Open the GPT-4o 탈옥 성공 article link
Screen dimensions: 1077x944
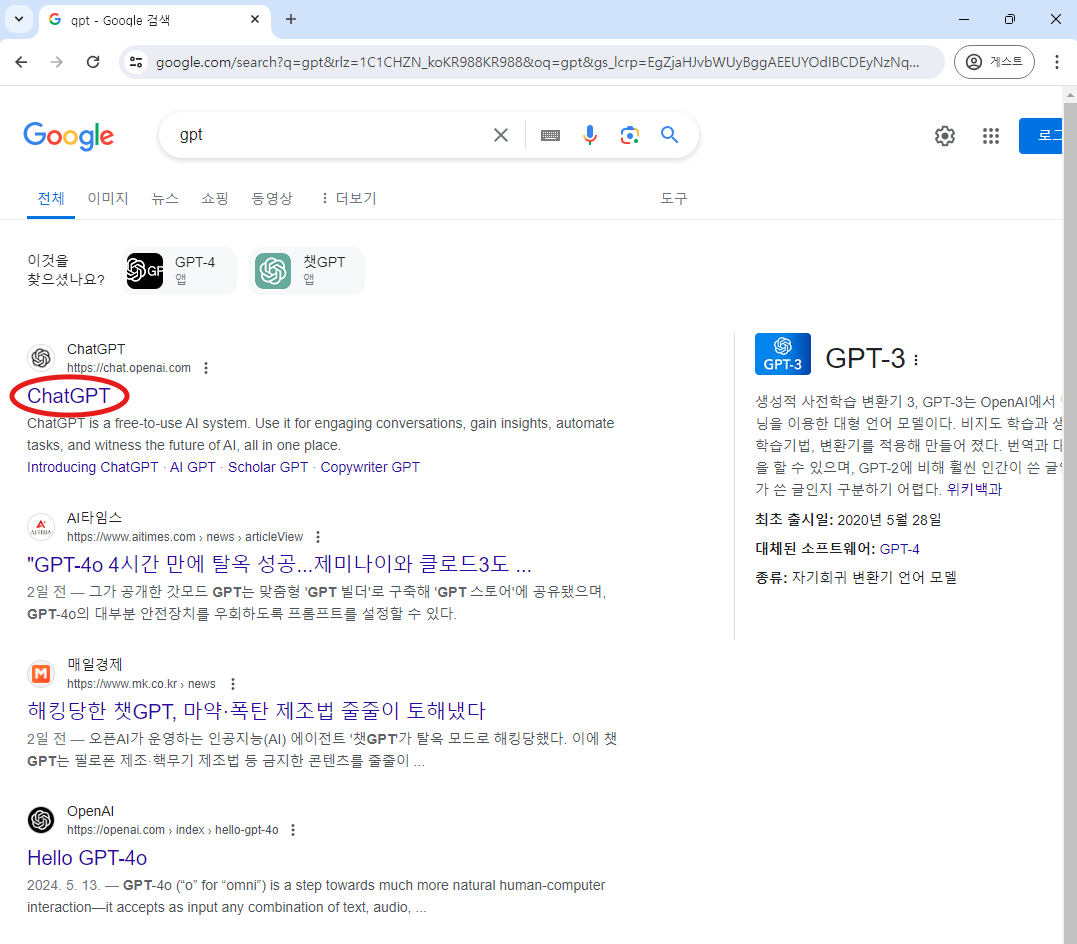[x=280, y=565]
